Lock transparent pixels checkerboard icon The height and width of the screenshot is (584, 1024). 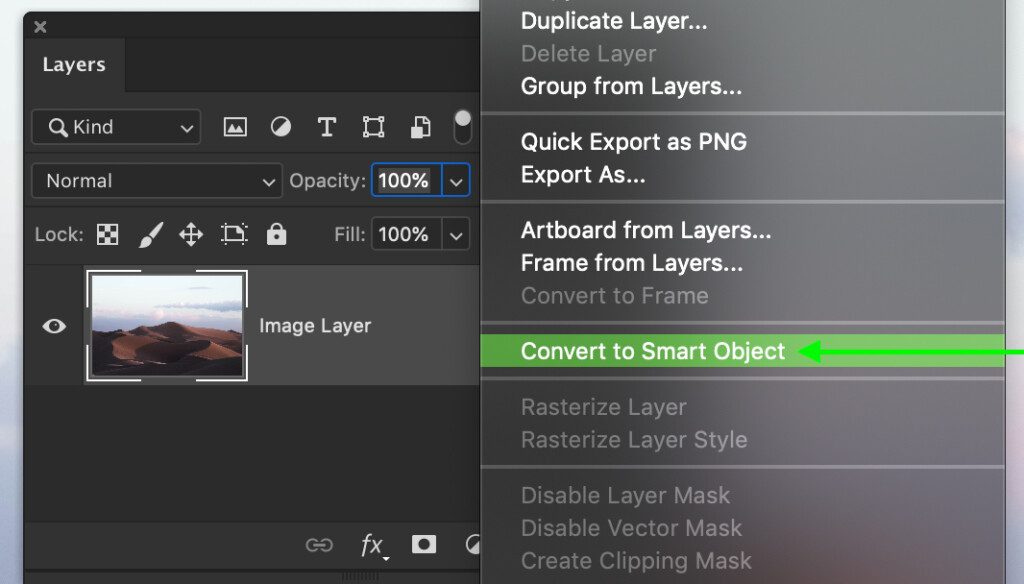[x=107, y=235]
